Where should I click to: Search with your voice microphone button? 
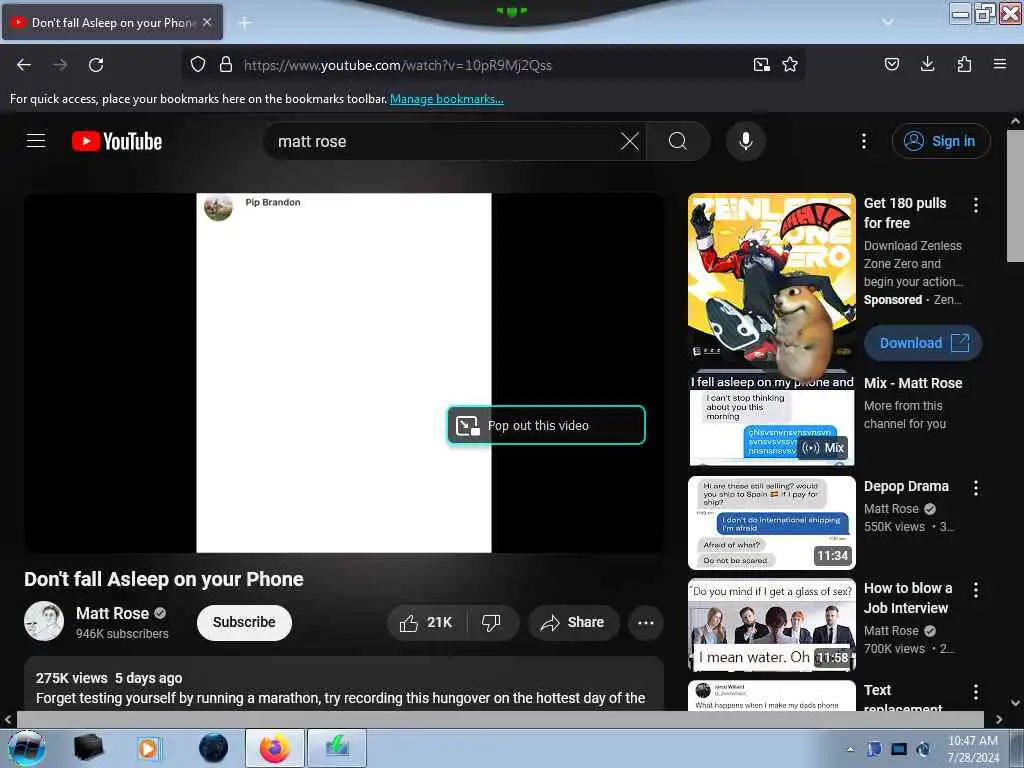point(746,141)
